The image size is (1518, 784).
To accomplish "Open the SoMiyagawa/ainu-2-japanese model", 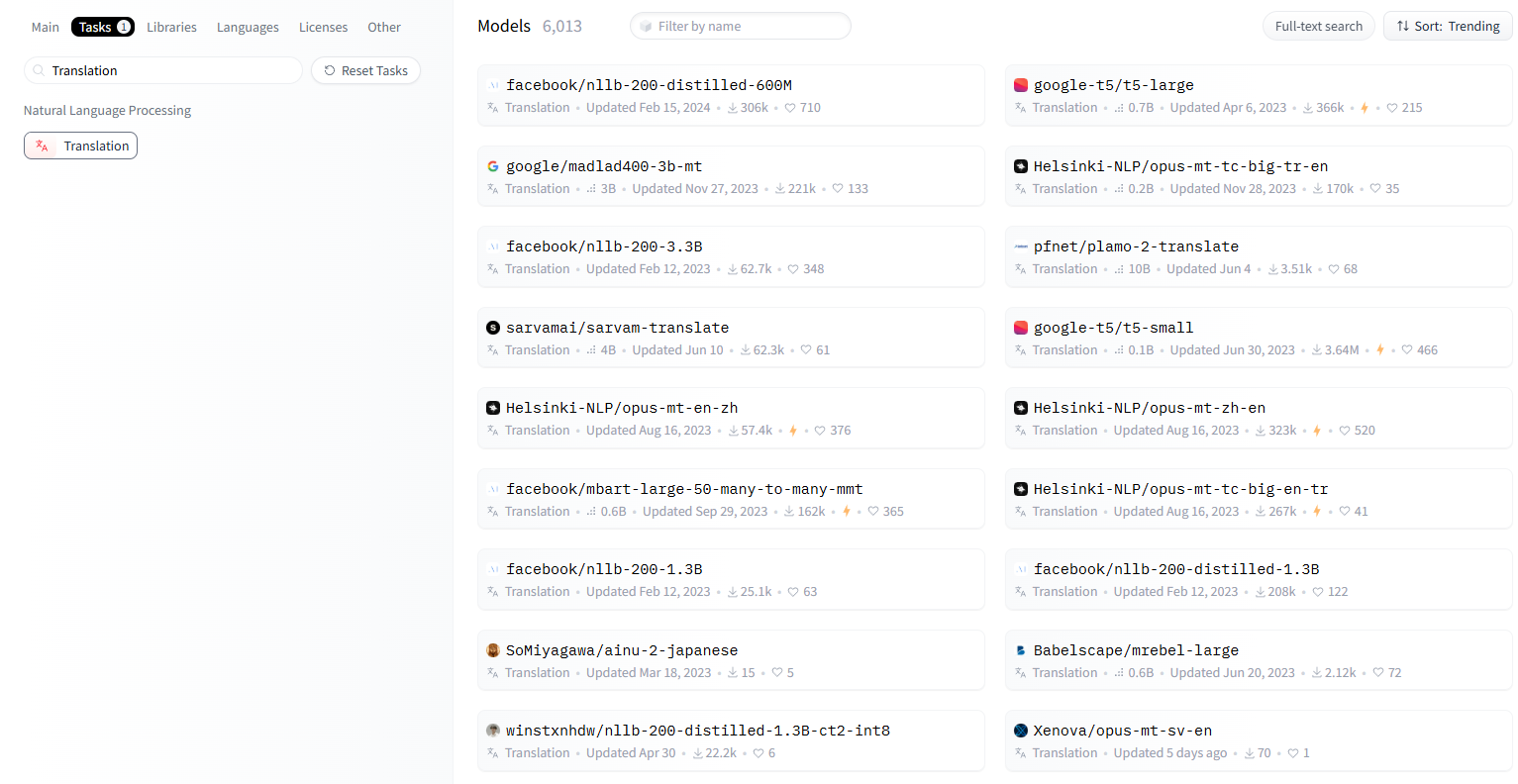I will [x=731, y=660].
